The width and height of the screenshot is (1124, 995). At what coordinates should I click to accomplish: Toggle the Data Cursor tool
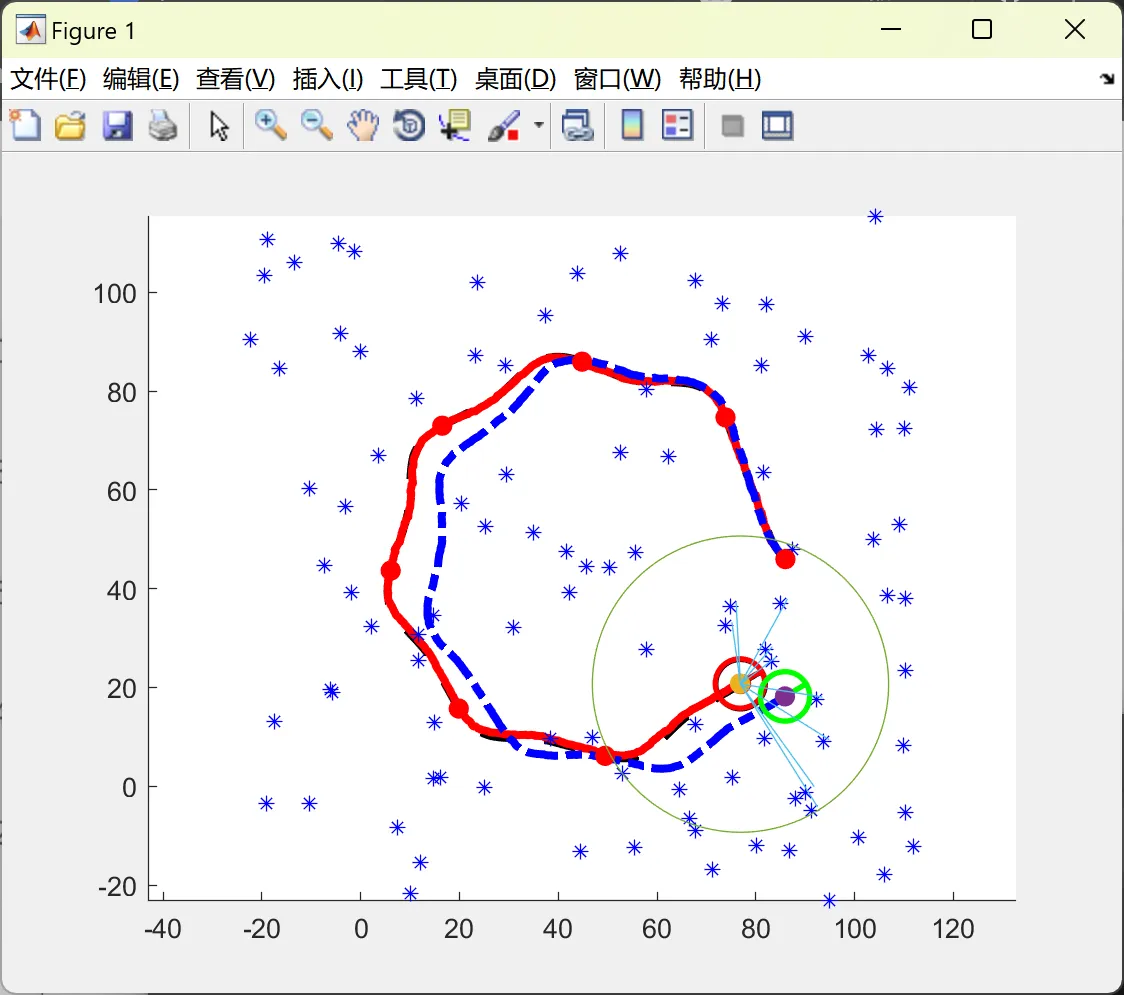tap(455, 125)
